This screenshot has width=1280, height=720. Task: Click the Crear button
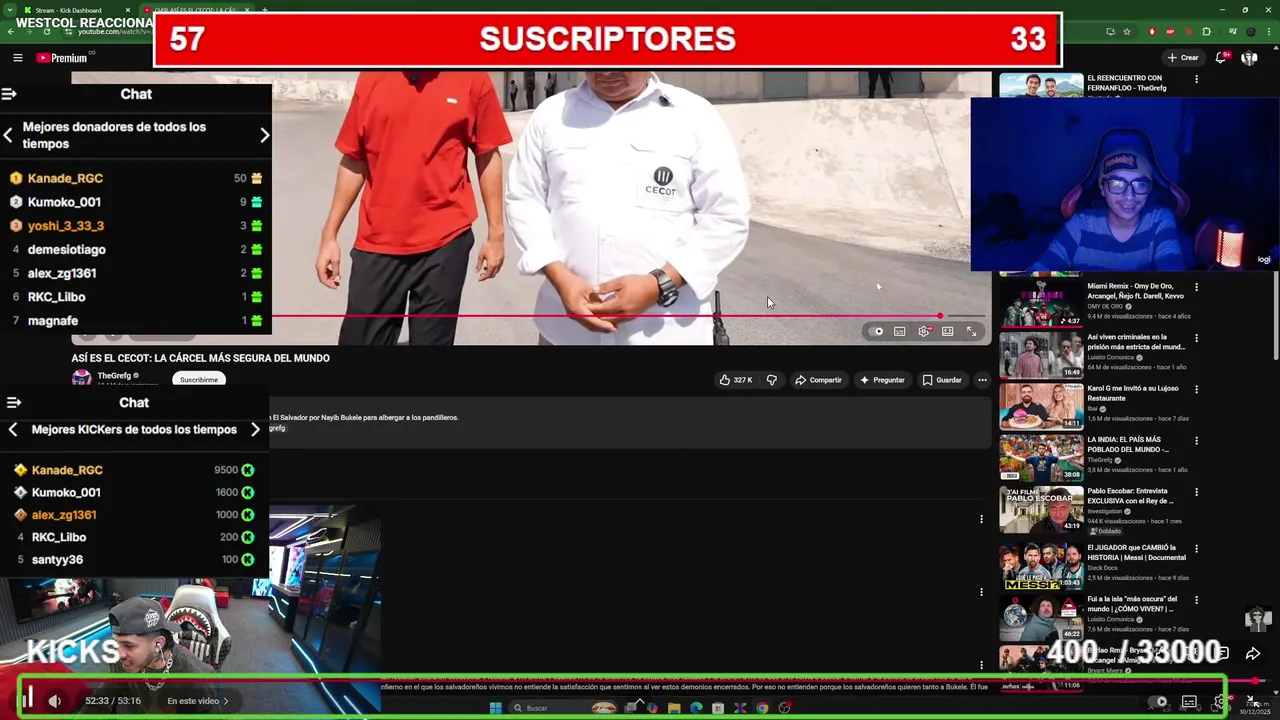pyautogui.click(x=1182, y=58)
